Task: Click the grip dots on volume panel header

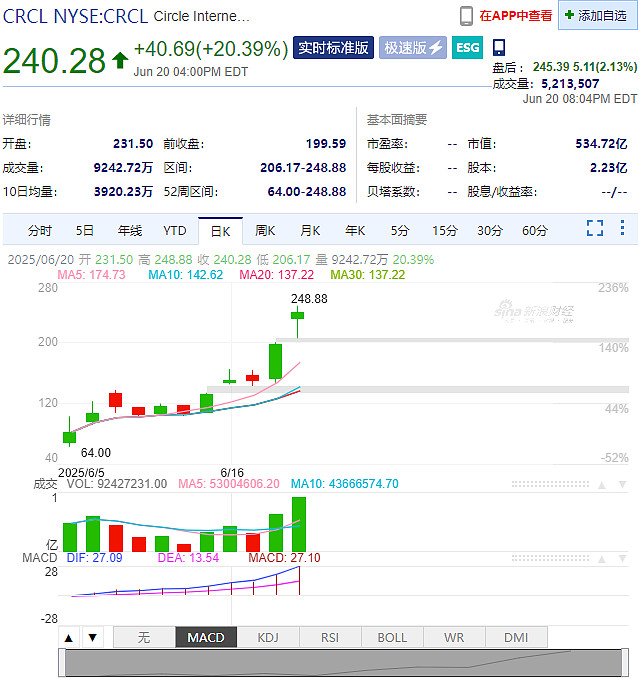Action: click(x=550, y=484)
